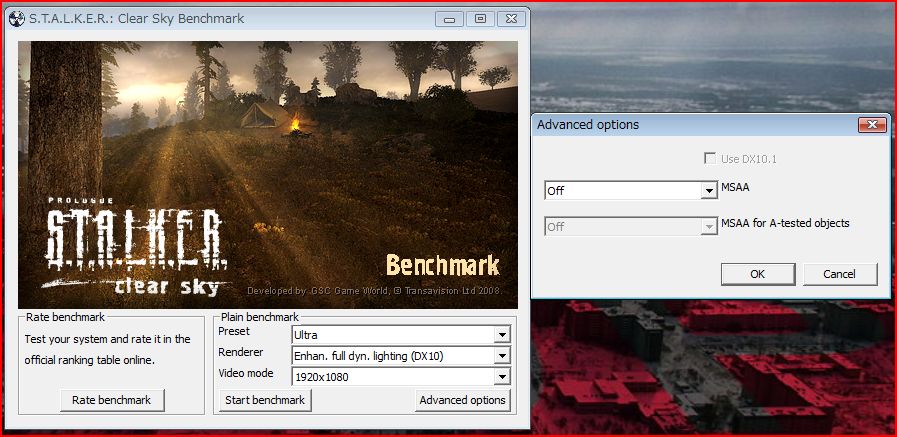Viewport: 897px width, 437px height.
Task: Close the Clear Sky Benchmark window
Action: [511, 19]
